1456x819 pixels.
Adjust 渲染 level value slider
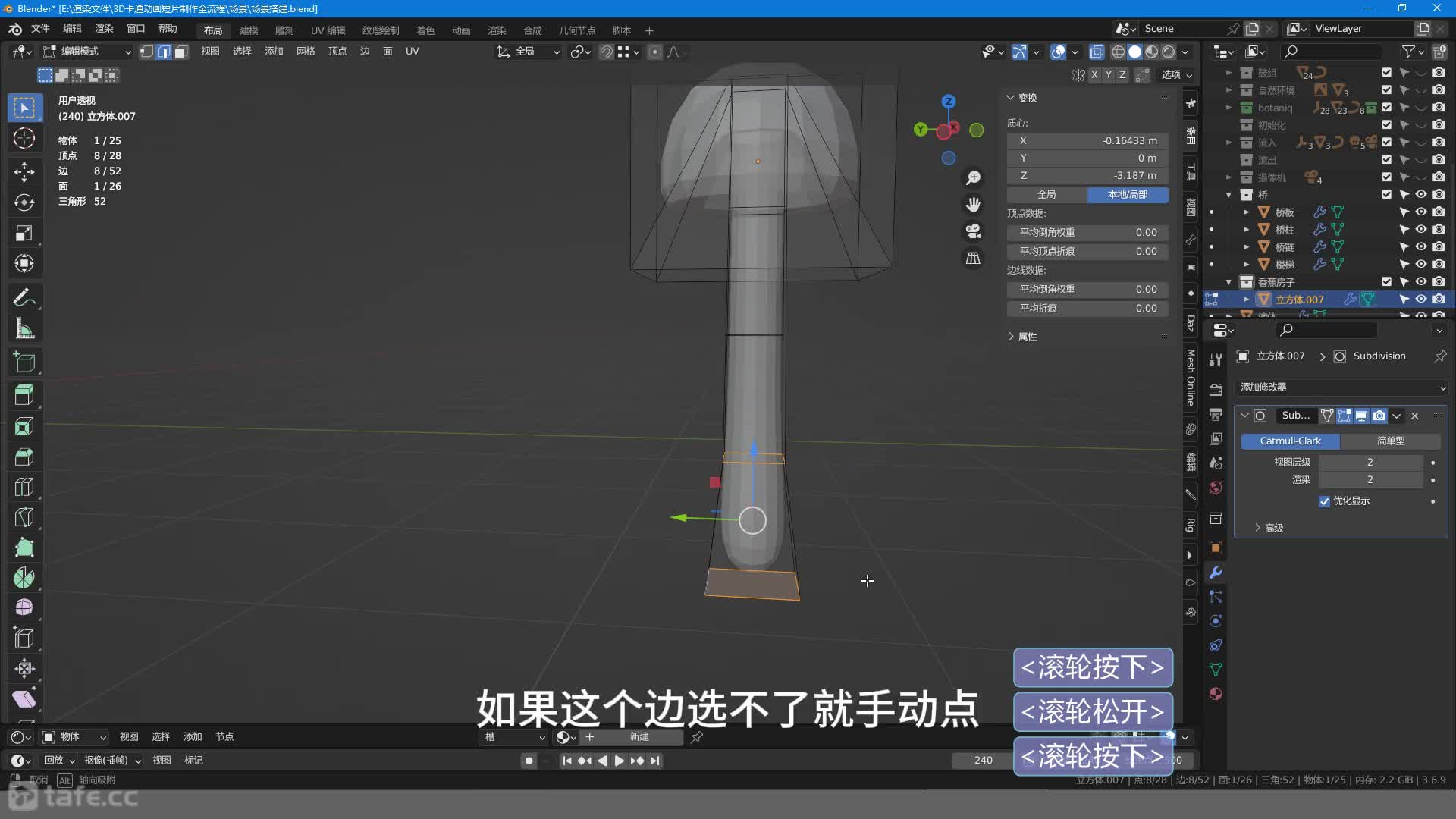[x=1370, y=479]
